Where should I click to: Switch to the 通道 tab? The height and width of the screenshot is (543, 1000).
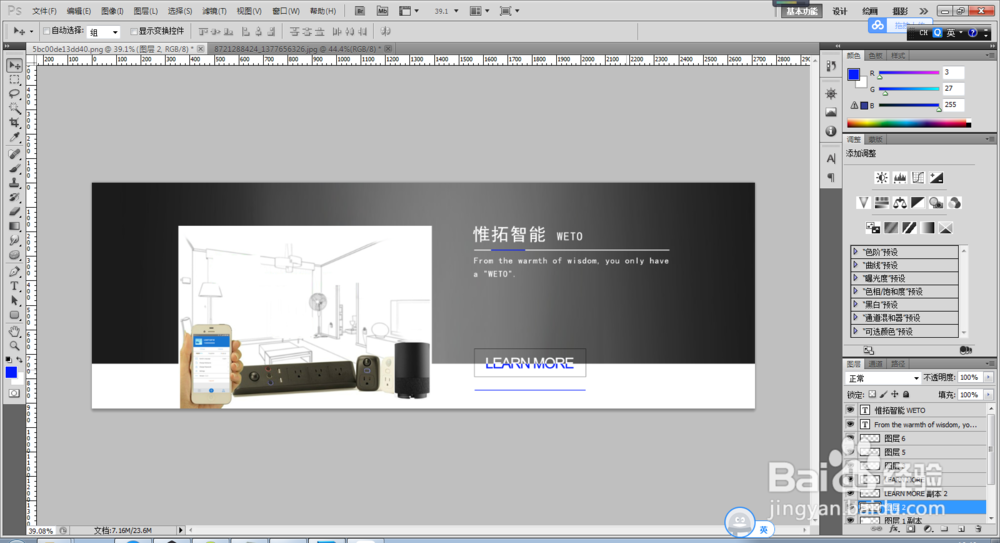click(x=876, y=364)
